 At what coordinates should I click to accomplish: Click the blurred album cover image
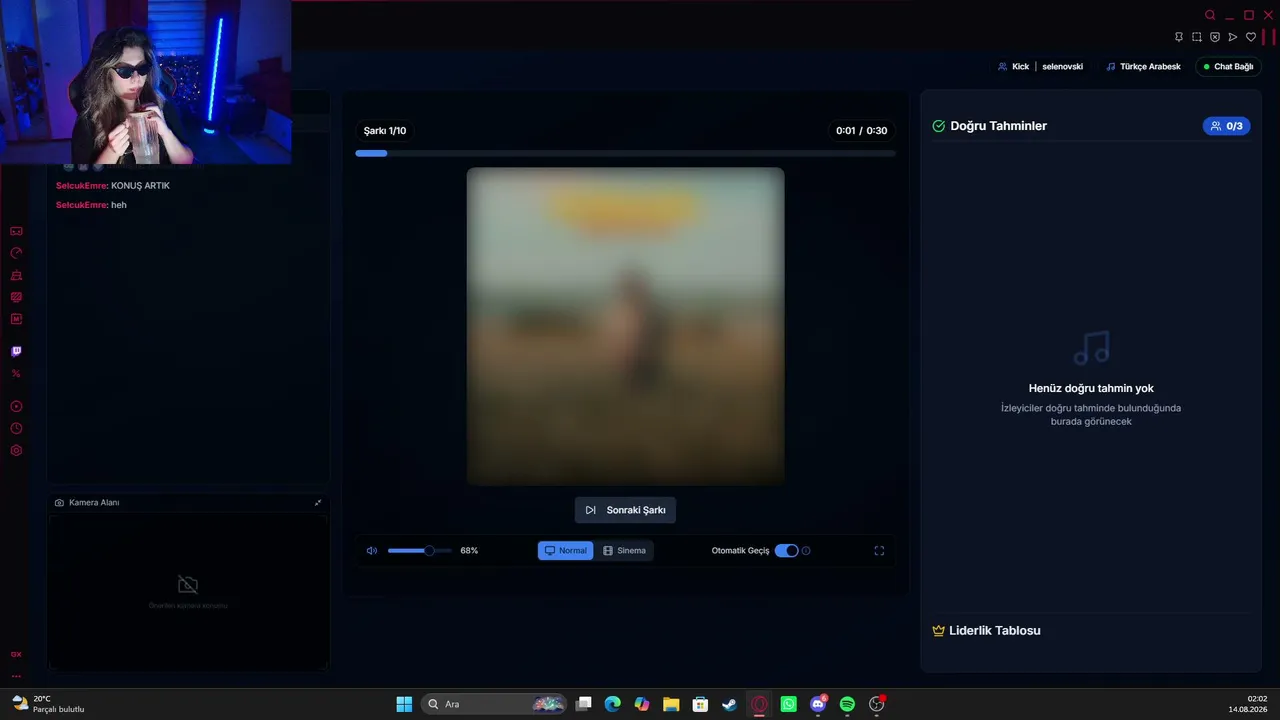(x=625, y=326)
